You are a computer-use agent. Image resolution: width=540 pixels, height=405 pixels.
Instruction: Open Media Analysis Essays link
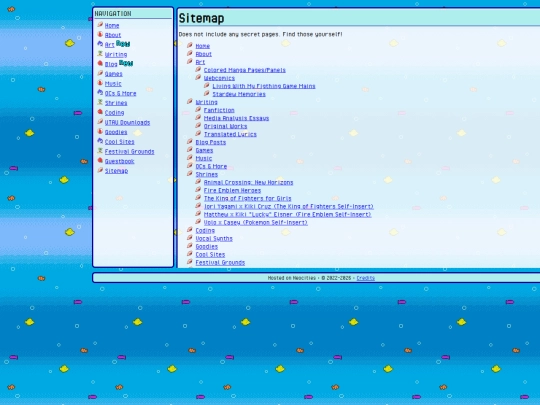[236, 118]
